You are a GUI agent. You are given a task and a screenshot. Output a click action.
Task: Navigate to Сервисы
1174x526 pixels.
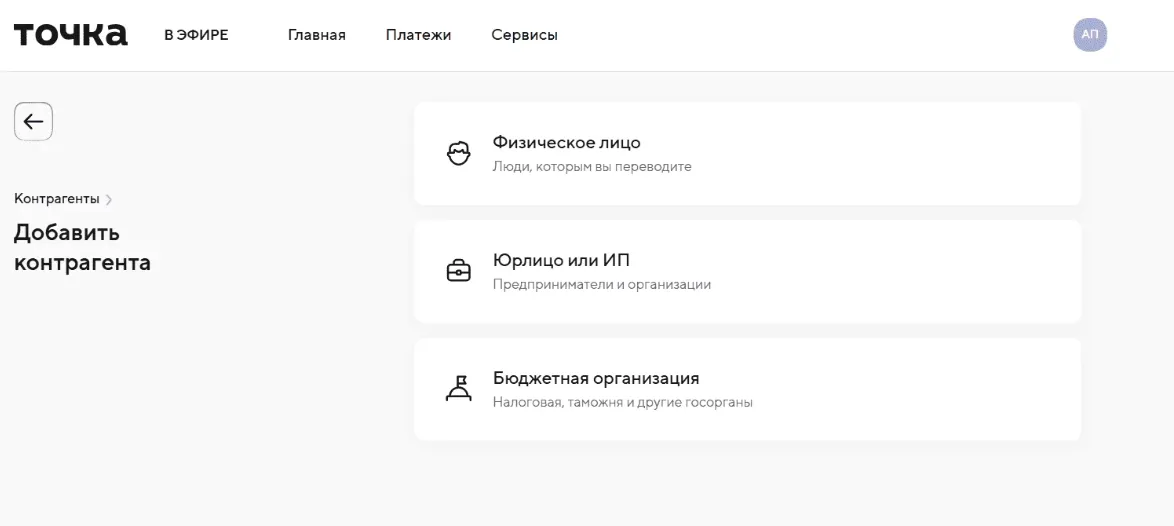pyautogui.click(x=524, y=35)
